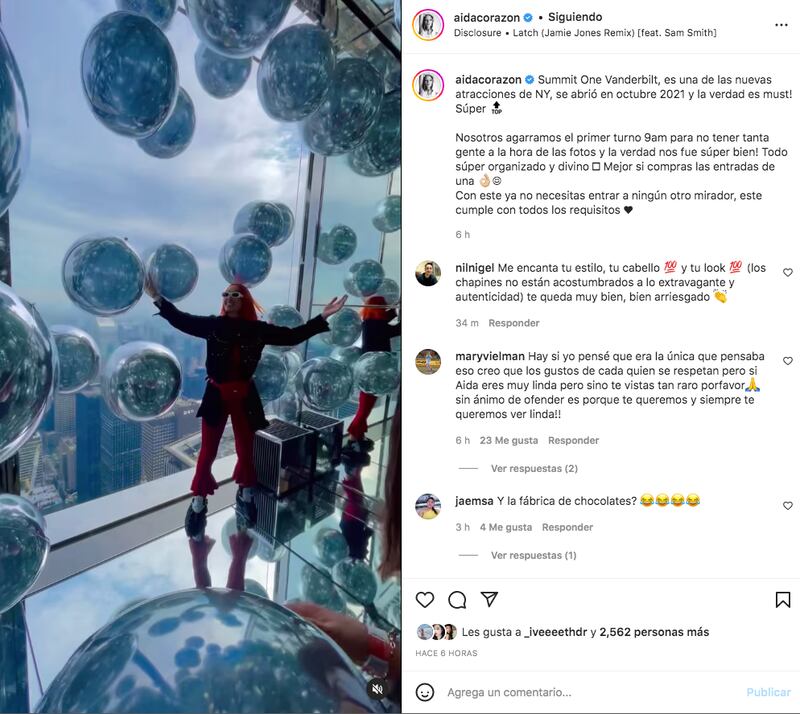This screenshot has height=714, width=800.
Task: Like jaemsa's comment heart
Action: pyautogui.click(x=788, y=505)
